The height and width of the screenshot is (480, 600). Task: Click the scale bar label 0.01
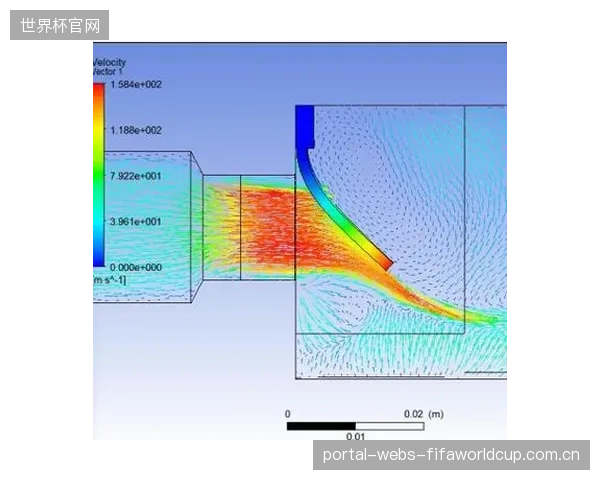355,436
